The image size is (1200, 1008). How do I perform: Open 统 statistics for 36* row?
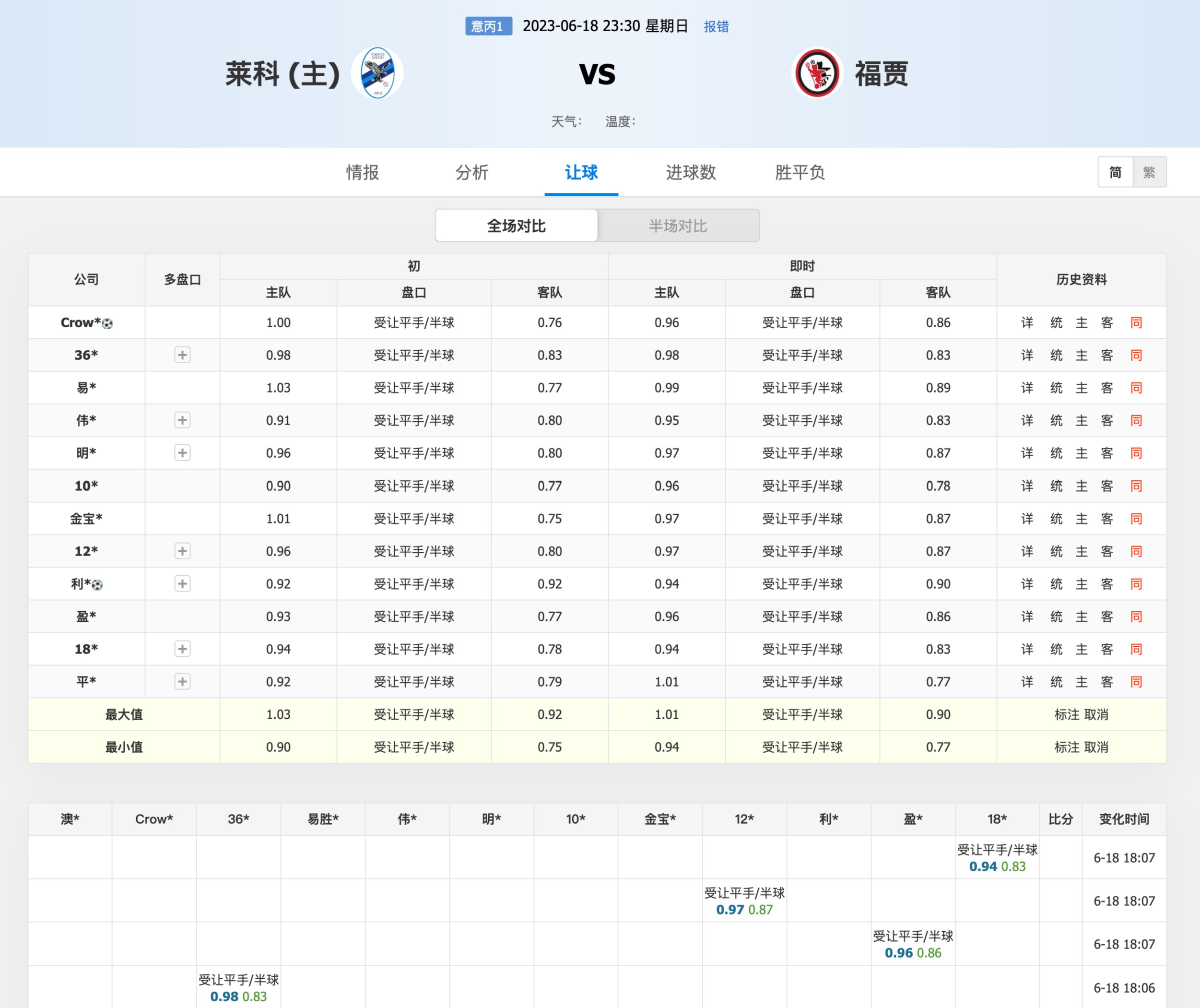tap(1056, 355)
